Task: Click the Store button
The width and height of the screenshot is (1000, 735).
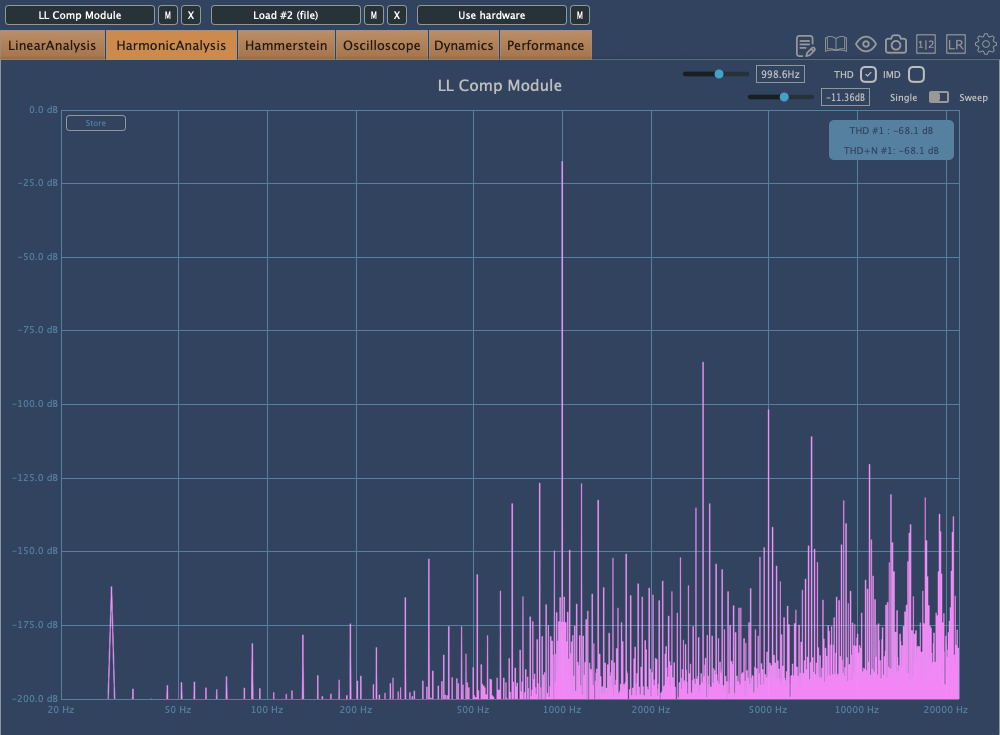Action: (96, 123)
